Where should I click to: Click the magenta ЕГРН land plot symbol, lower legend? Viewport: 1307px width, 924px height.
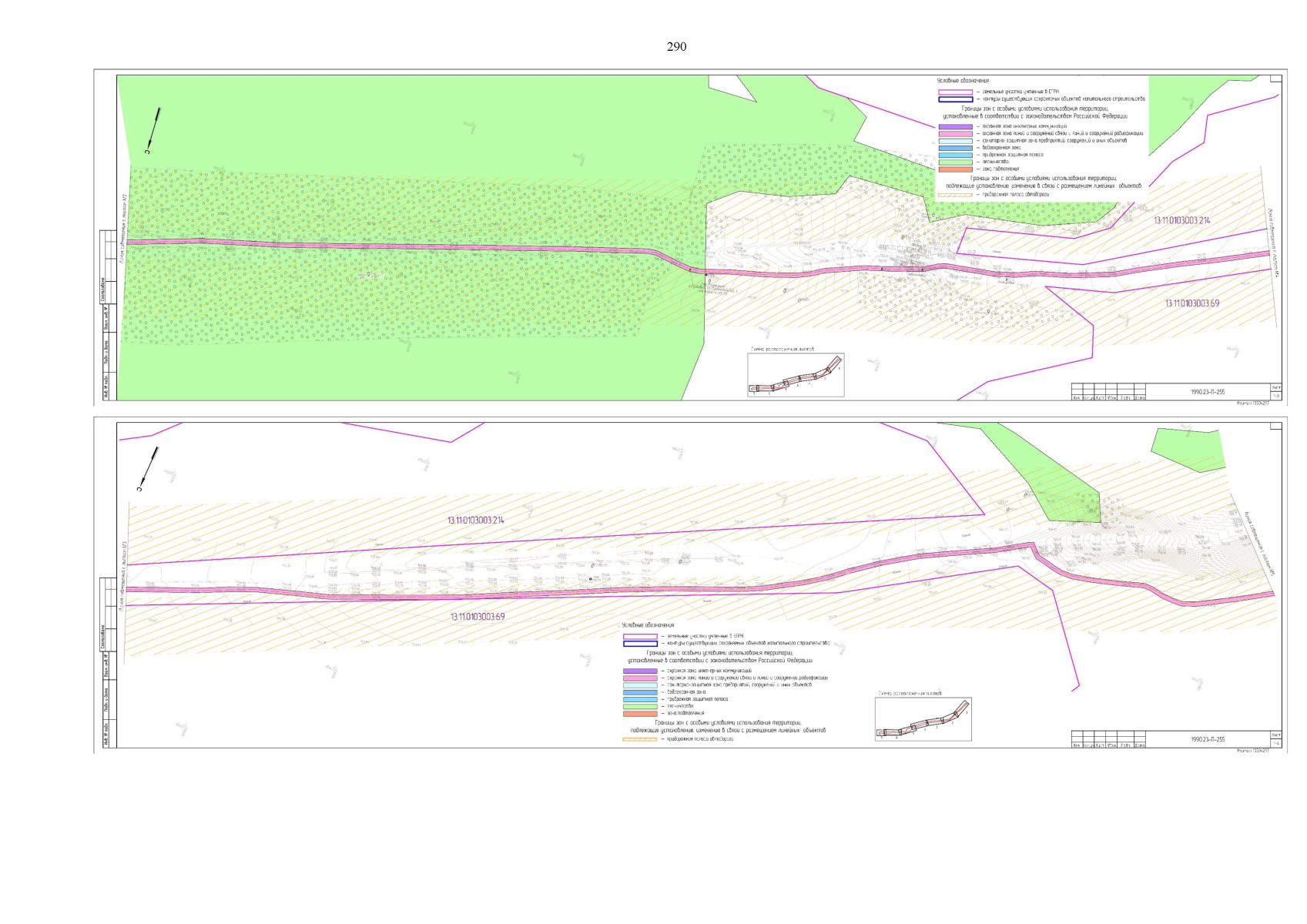tap(639, 636)
